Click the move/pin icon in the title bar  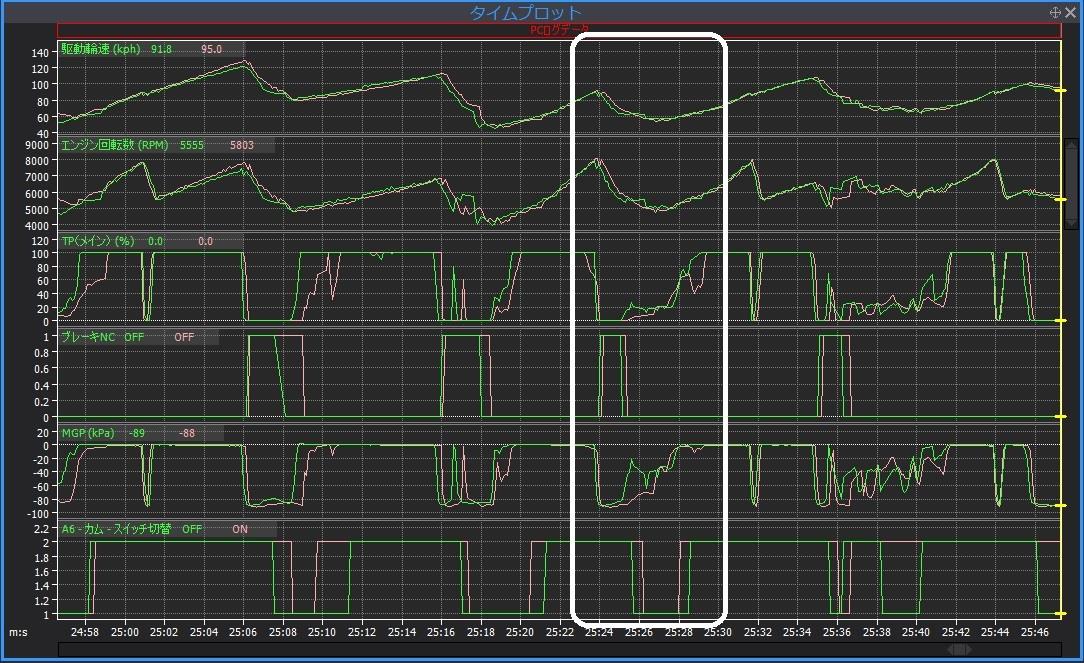click(1055, 12)
